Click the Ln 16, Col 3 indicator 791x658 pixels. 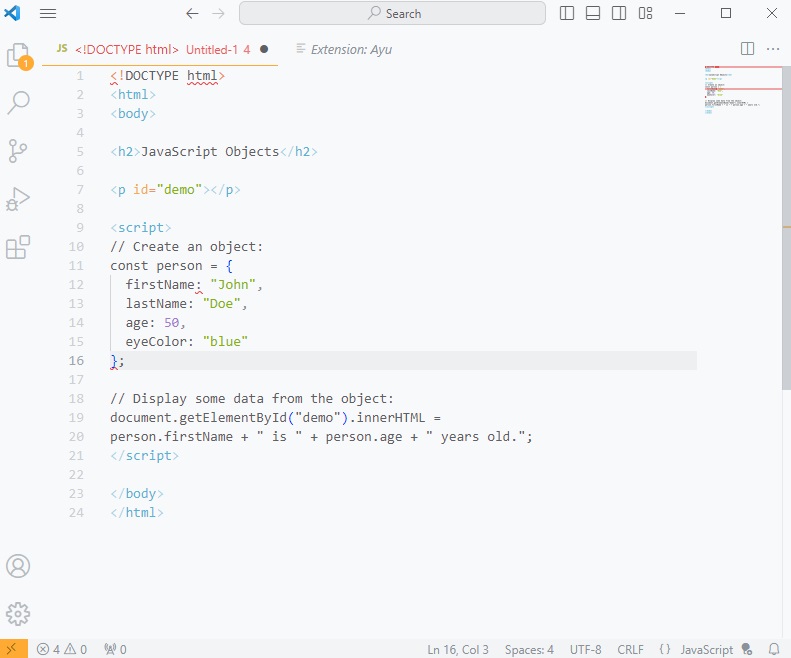(458, 649)
